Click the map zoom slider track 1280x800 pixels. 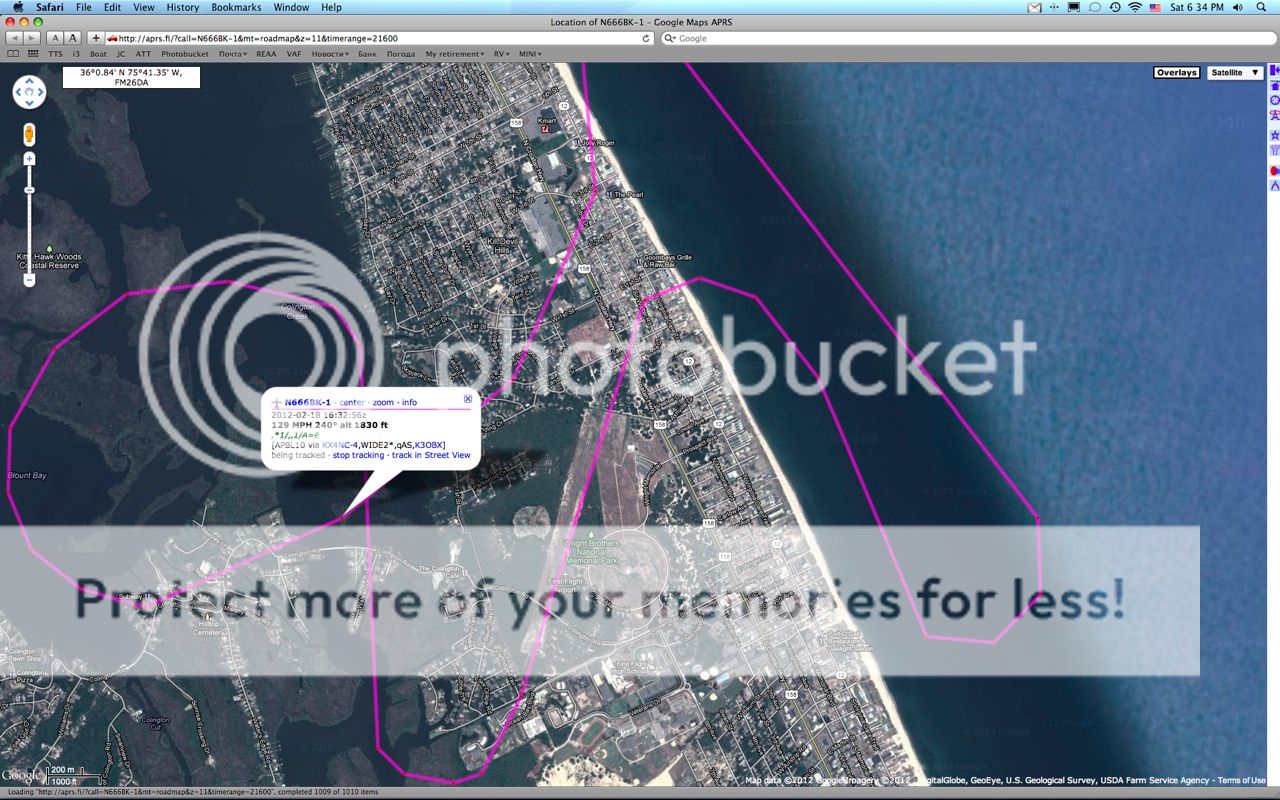coord(29,220)
